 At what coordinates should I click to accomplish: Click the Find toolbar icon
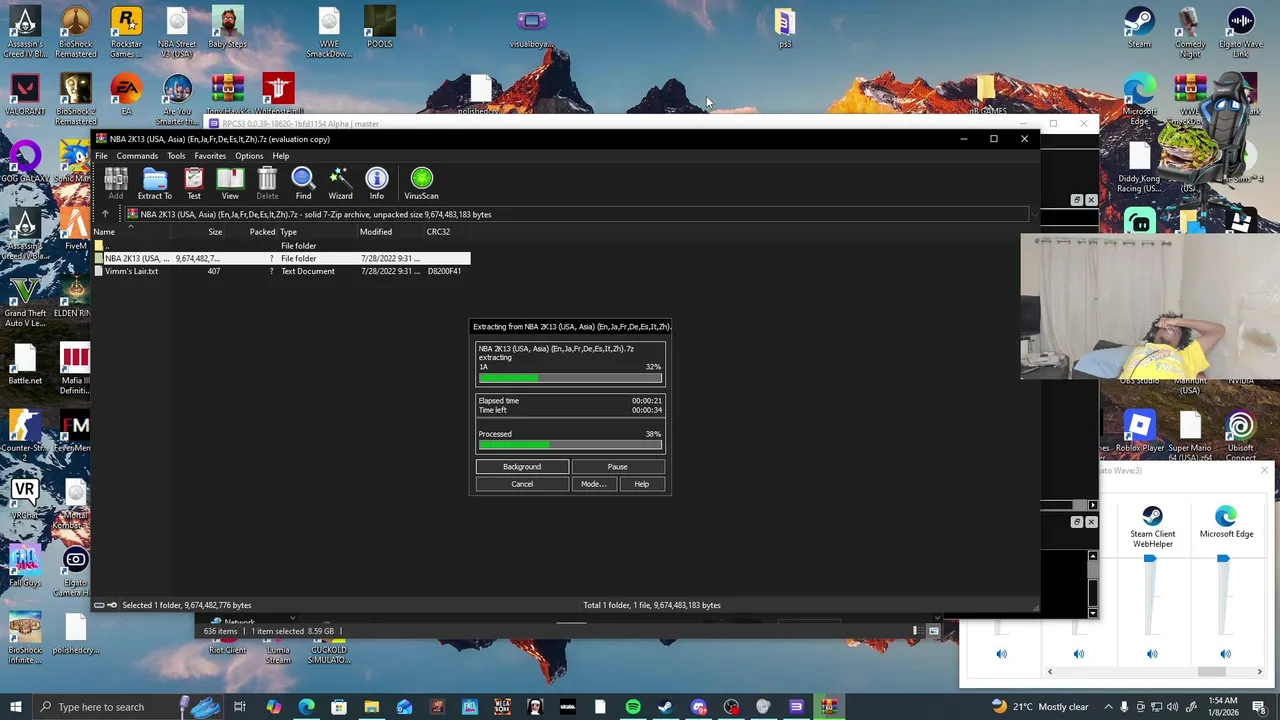point(303,183)
